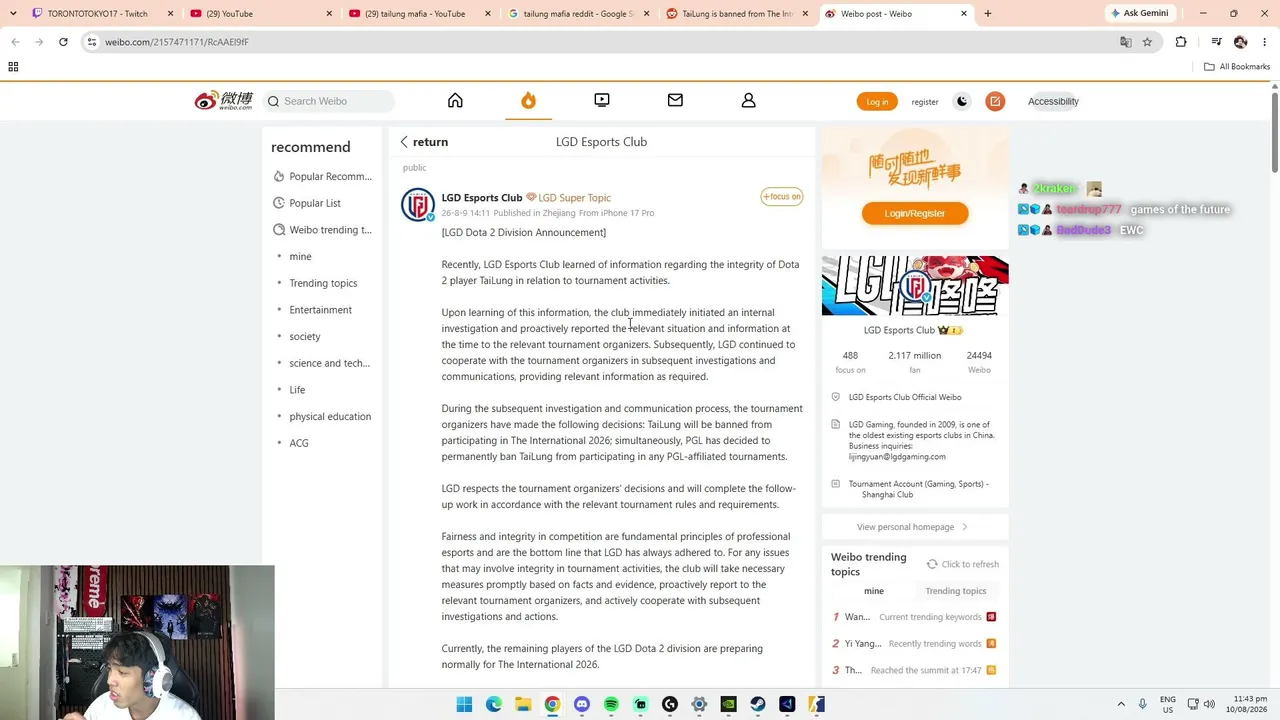
Task: Click the address bar URL
Action: [177, 42]
